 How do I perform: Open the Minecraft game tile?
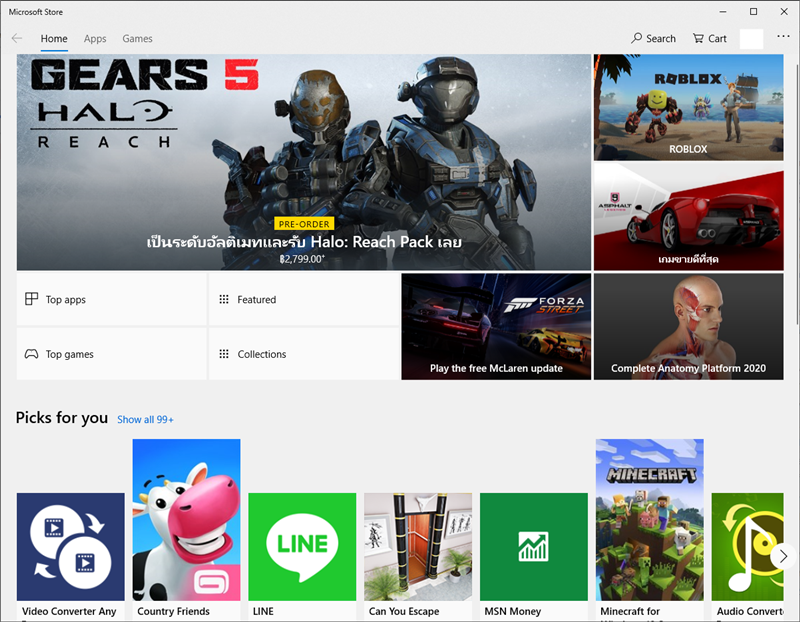click(x=649, y=519)
